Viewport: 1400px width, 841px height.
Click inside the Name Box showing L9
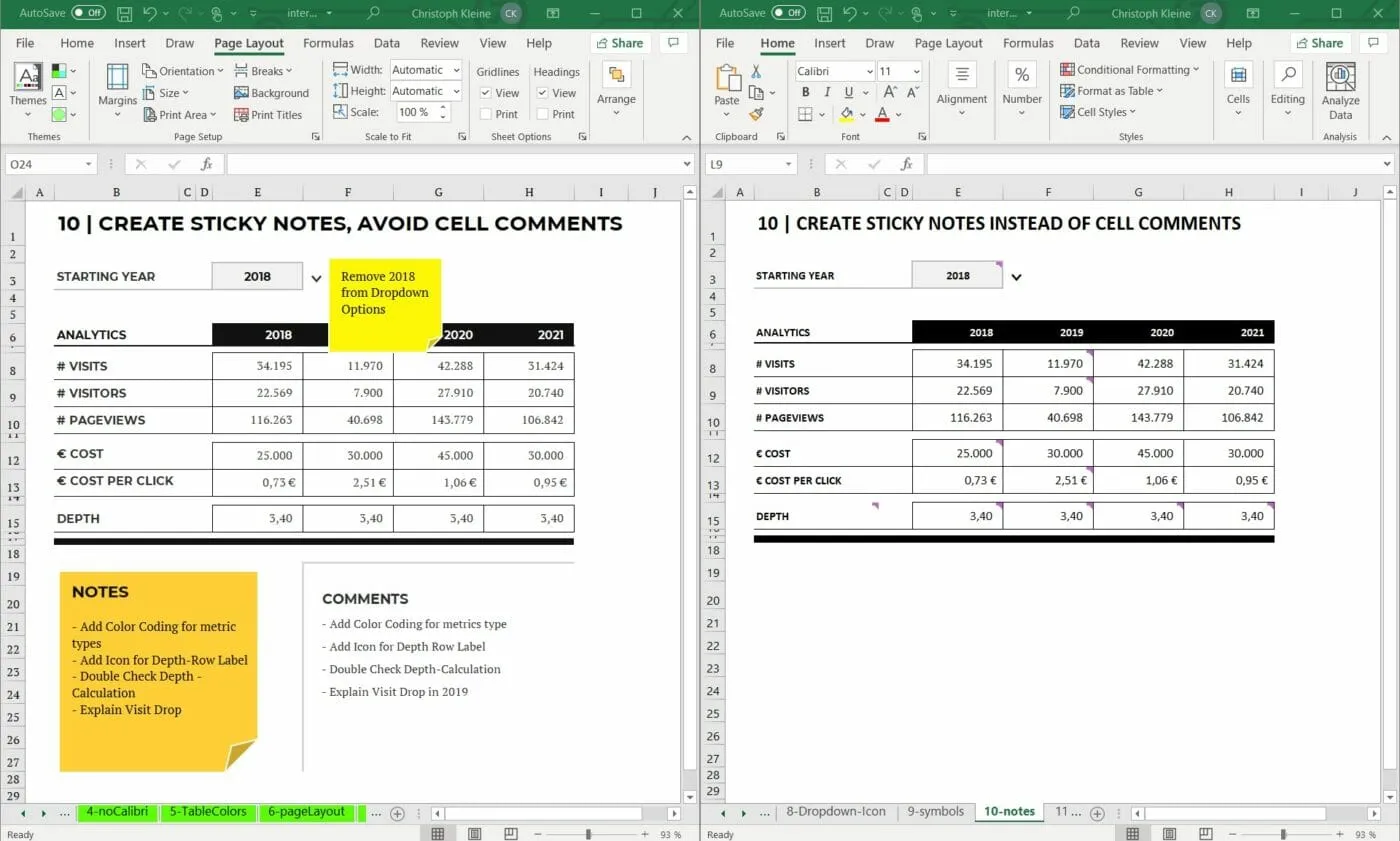tap(745, 163)
